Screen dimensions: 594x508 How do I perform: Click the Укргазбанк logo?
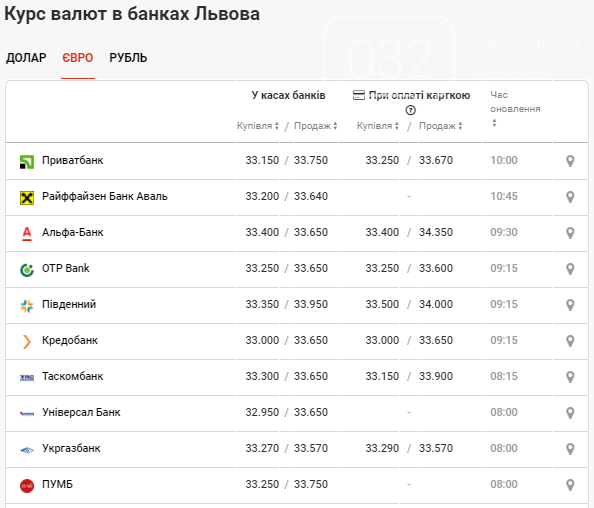click(x=27, y=450)
